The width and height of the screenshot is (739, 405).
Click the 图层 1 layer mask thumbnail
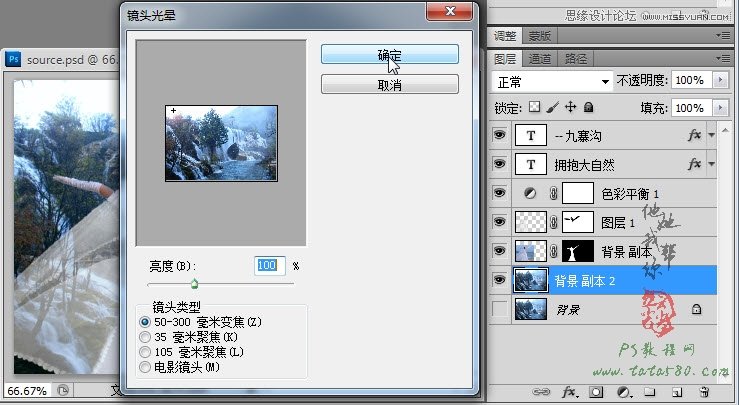578,222
